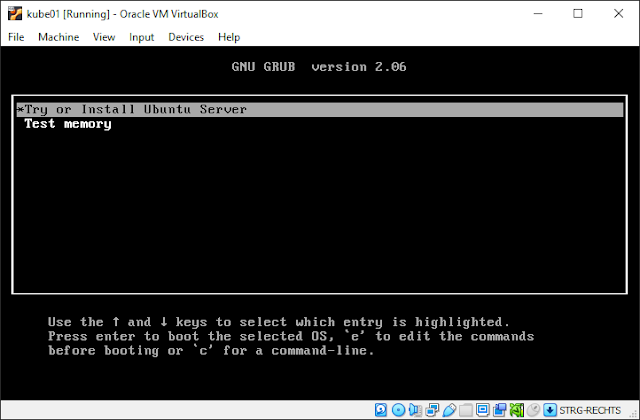This screenshot has width=640, height=420.
Task: Click the VirtualBox app icon in title bar
Action: click(15, 13)
